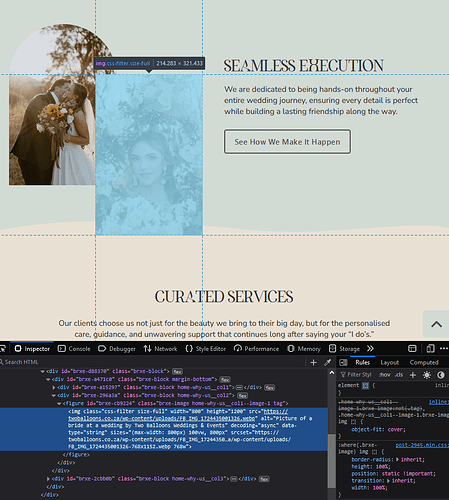Image resolution: width=449 pixels, height=500 pixels.
Task: Open the iframe selector icon
Action: 412,349
